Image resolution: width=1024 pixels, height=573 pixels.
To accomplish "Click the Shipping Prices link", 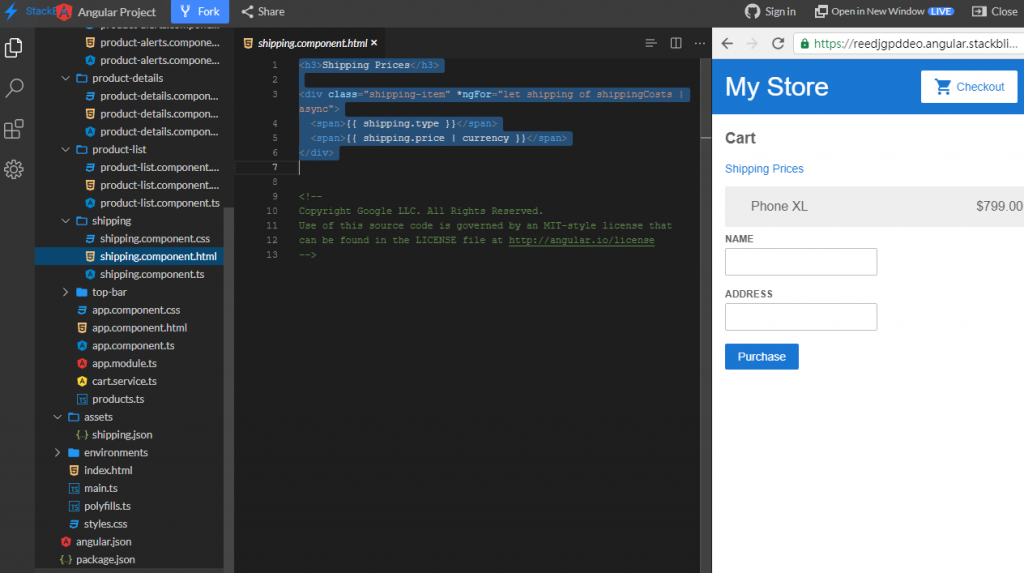I will coord(764,169).
